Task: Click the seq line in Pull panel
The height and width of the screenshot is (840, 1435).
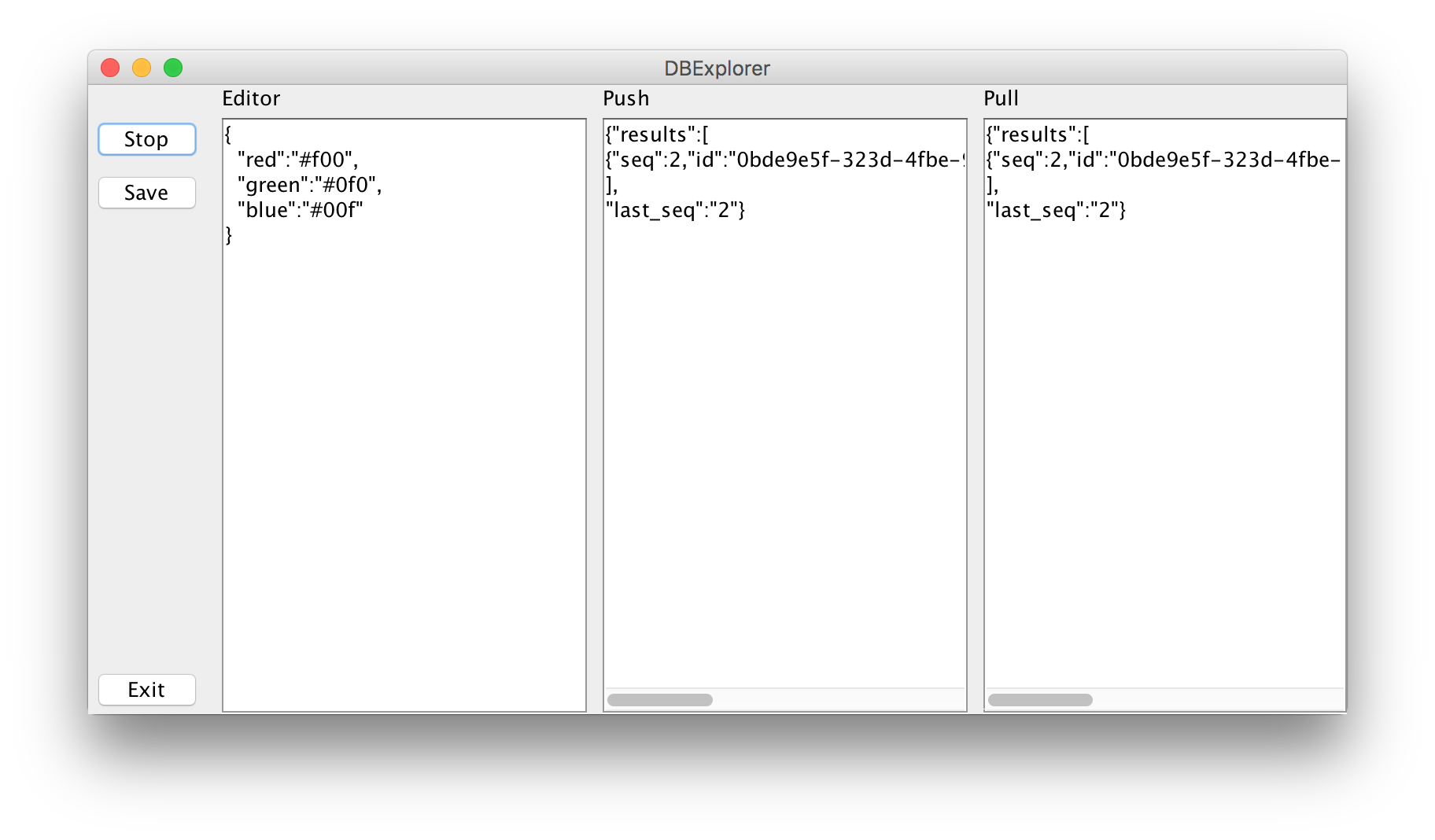Action: (1164, 160)
